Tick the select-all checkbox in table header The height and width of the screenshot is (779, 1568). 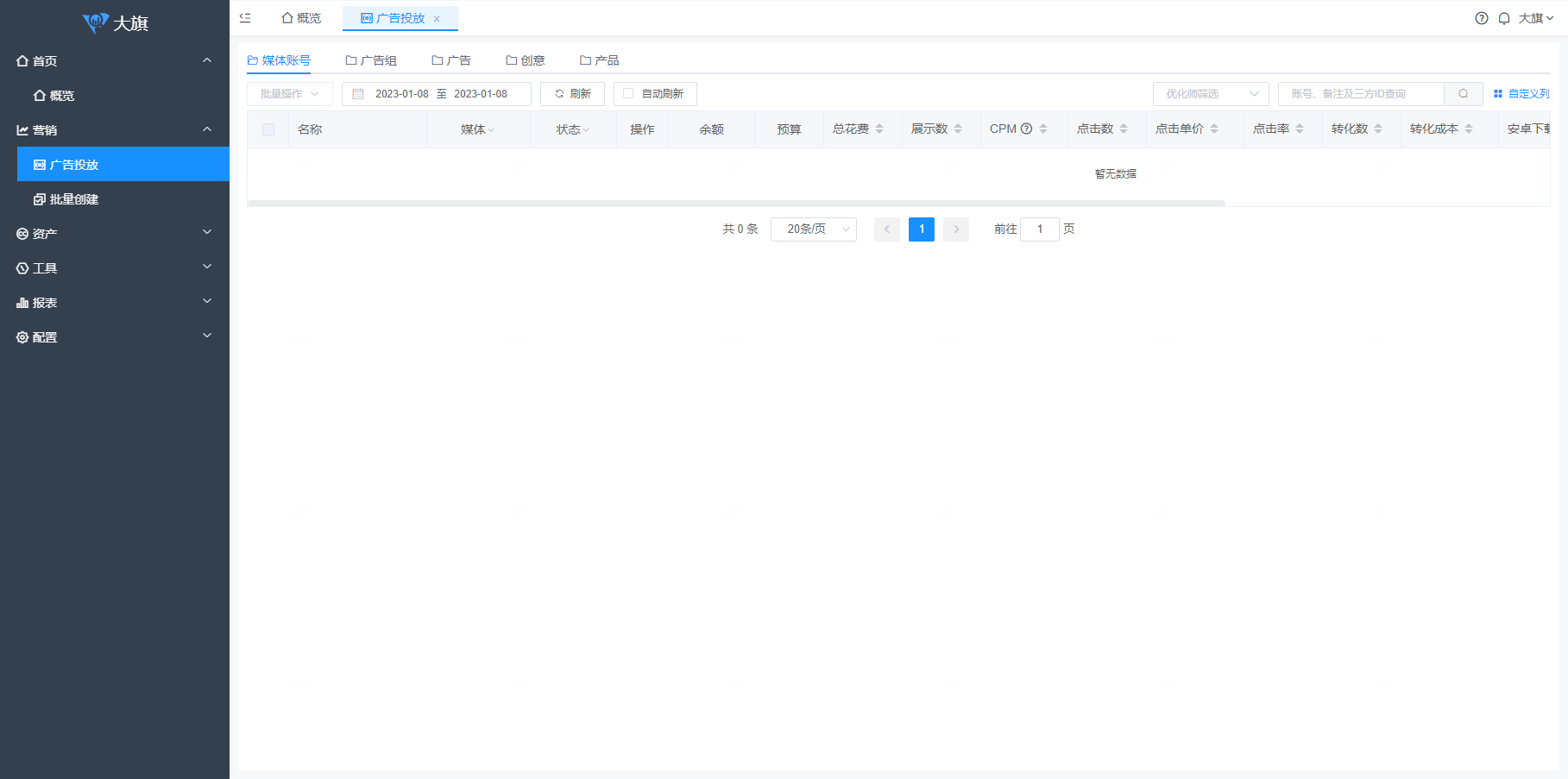(268, 129)
